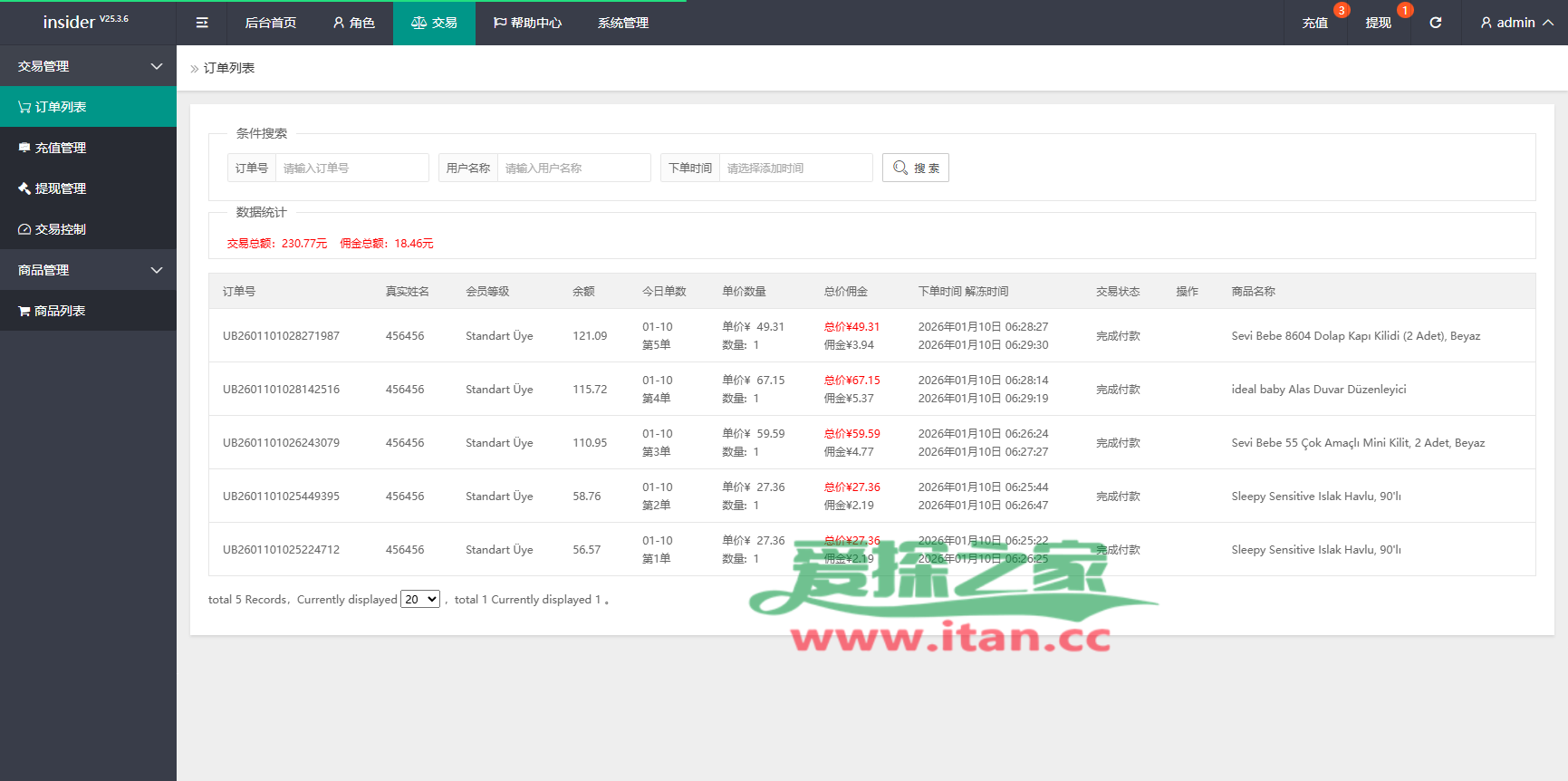Click the 订单号 input field
Image resolution: width=1568 pixels, height=781 pixels.
tap(351, 168)
